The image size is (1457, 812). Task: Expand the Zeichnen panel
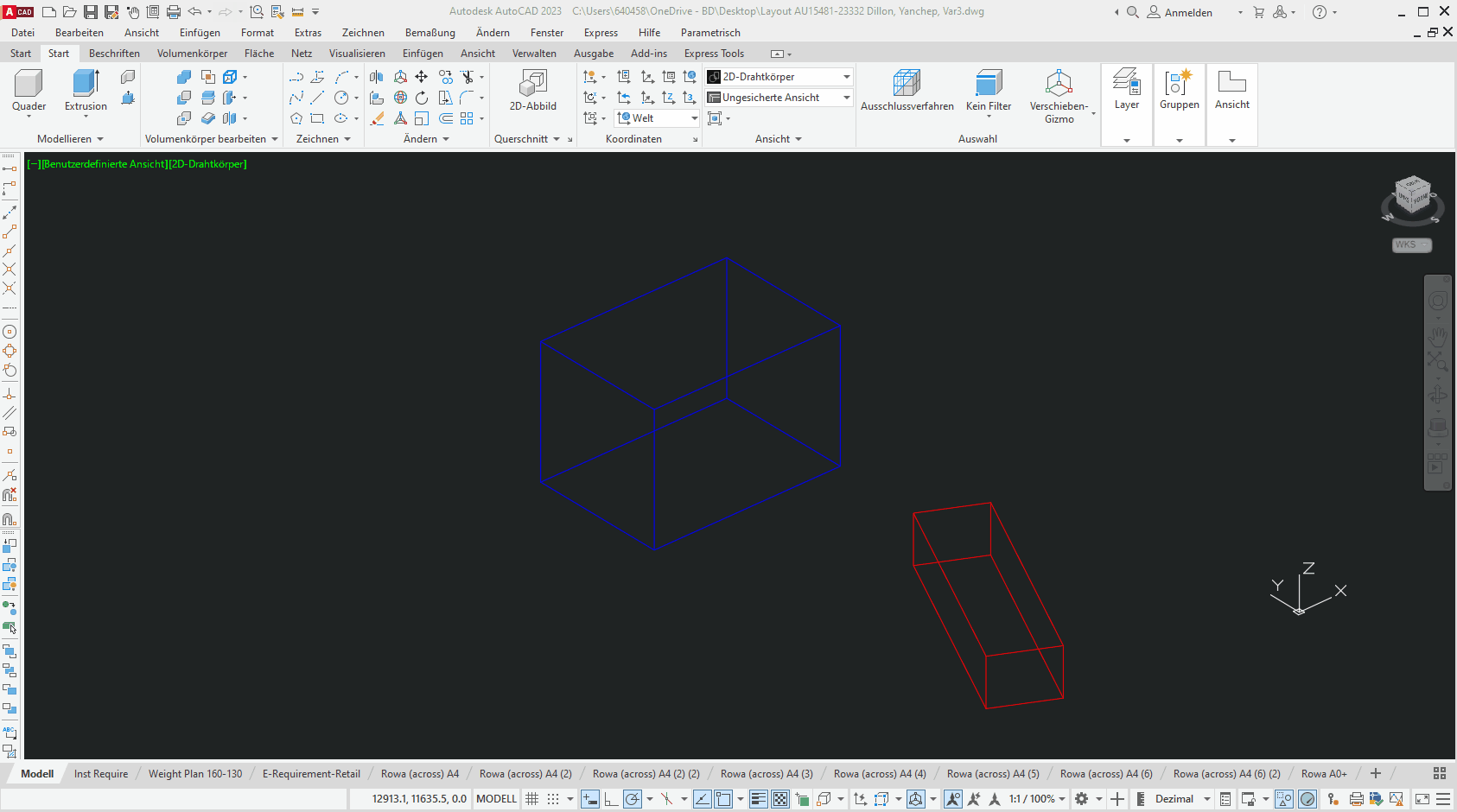click(323, 139)
